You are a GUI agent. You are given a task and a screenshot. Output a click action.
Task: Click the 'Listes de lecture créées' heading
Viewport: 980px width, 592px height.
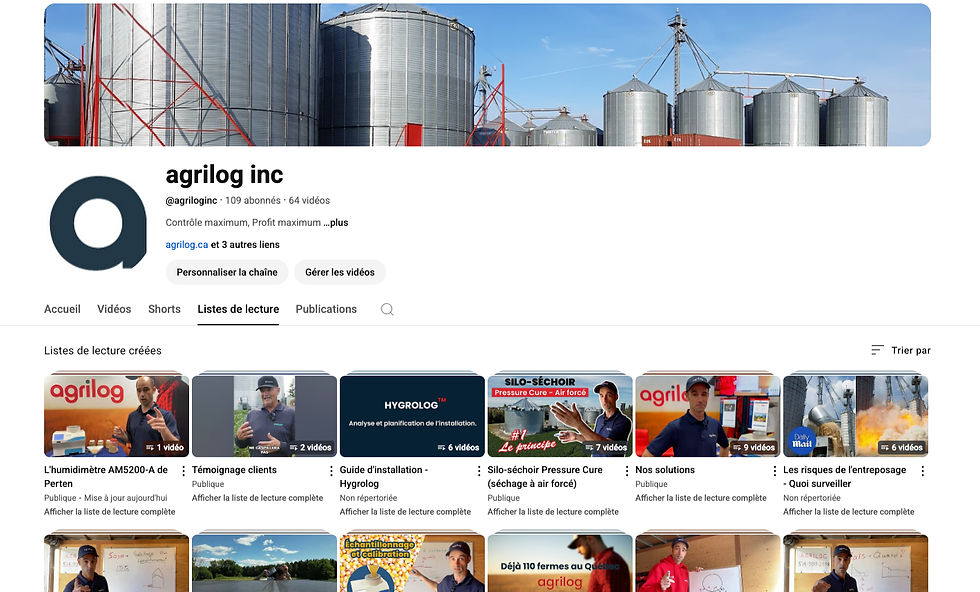tap(102, 351)
